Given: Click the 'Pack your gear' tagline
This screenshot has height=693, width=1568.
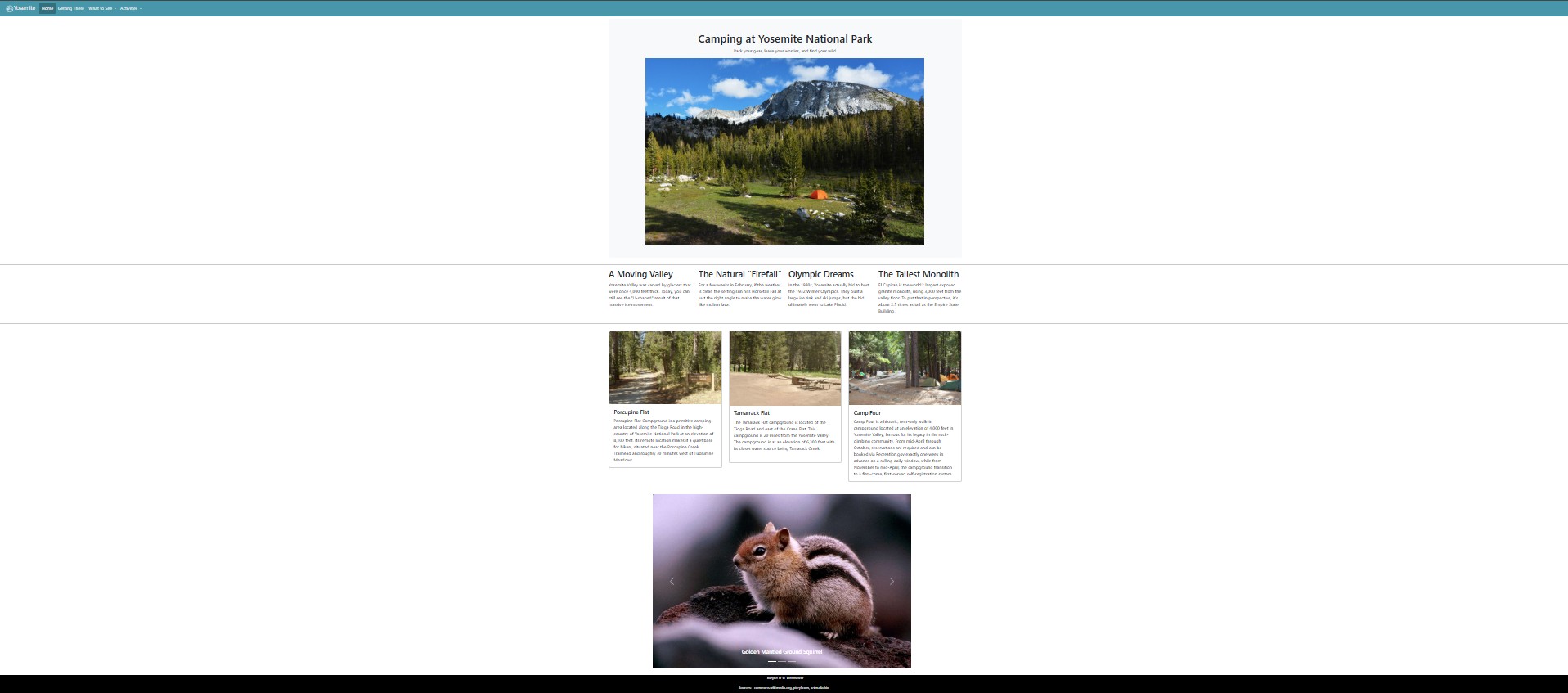Looking at the screenshot, I should 784,51.
